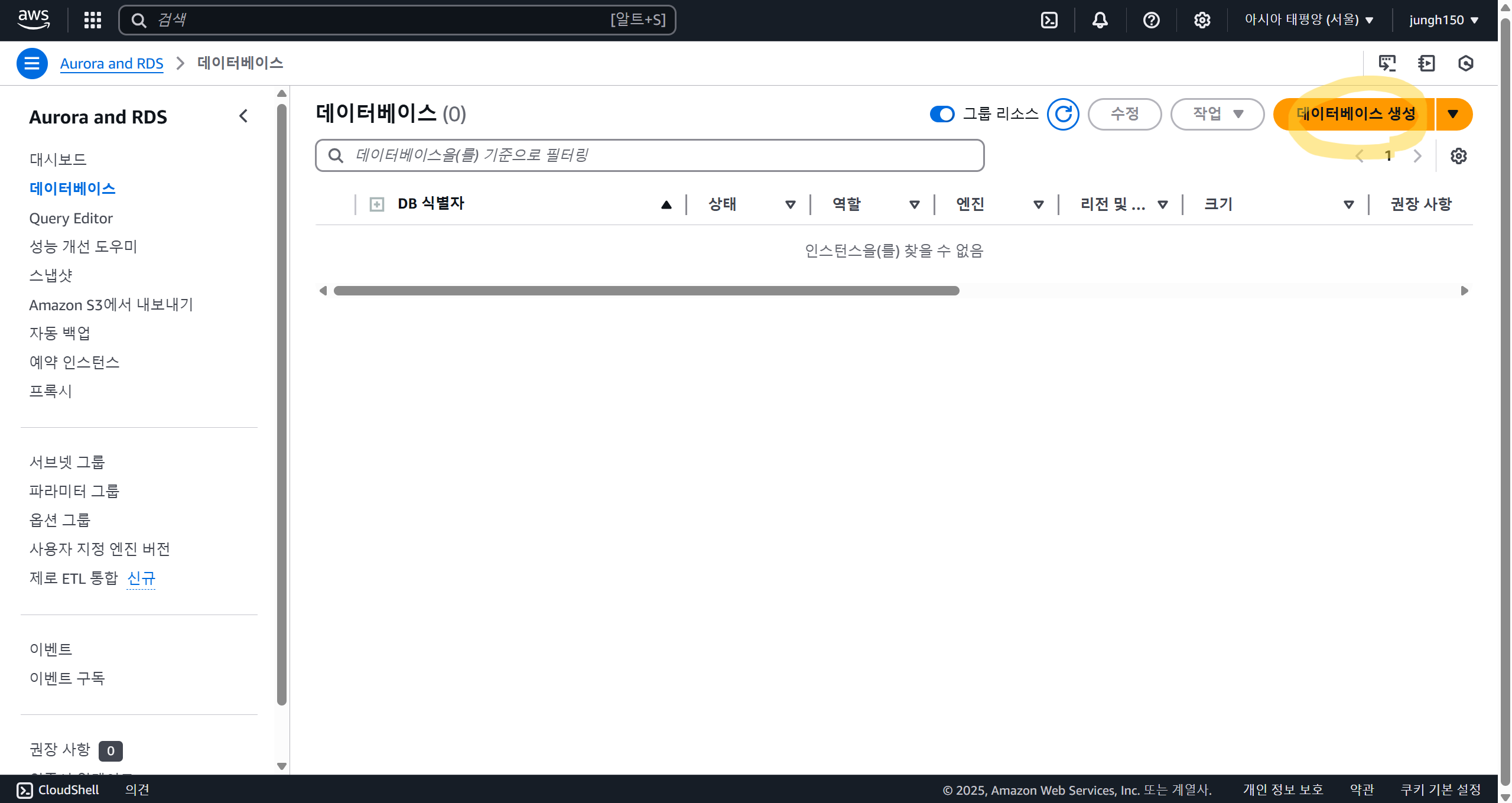Open settings gear in top navigation
This screenshot has width=1512, height=803.
(x=1202, y=20)
